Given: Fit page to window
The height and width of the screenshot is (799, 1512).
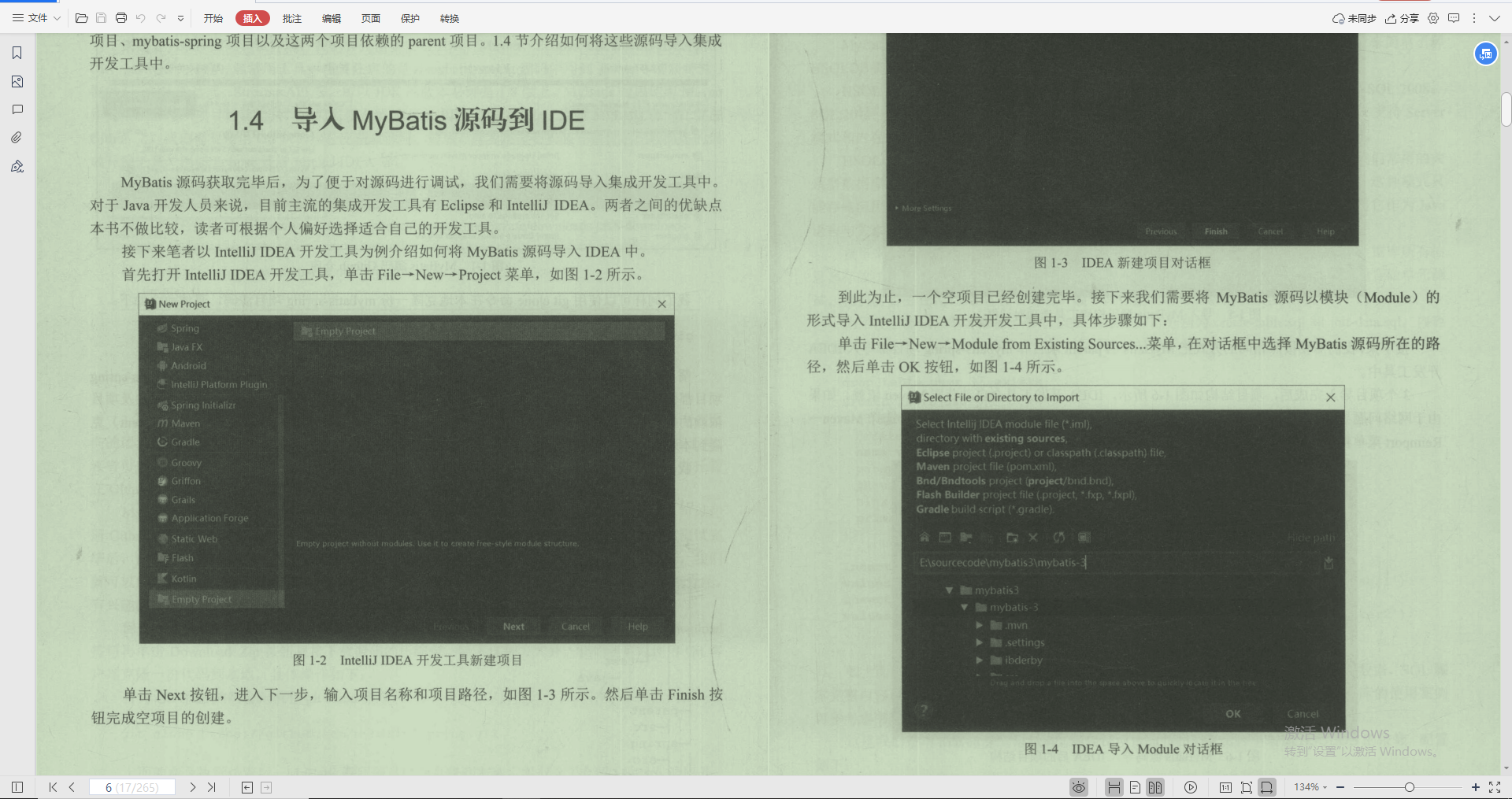Looking at the screenshot, I should pyautogui.click(x=1247, y=787).
